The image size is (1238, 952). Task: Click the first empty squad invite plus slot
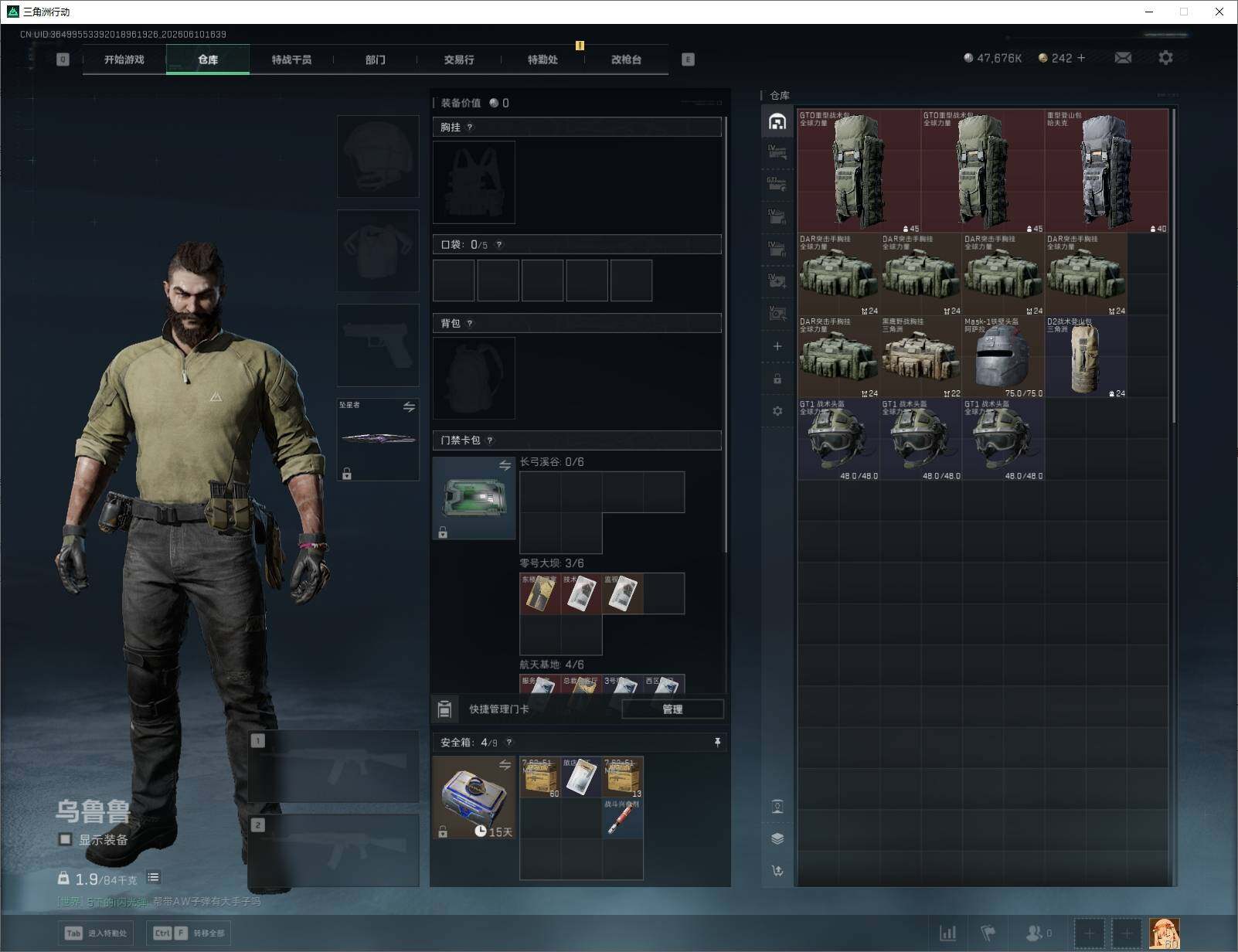point(1090,933)
